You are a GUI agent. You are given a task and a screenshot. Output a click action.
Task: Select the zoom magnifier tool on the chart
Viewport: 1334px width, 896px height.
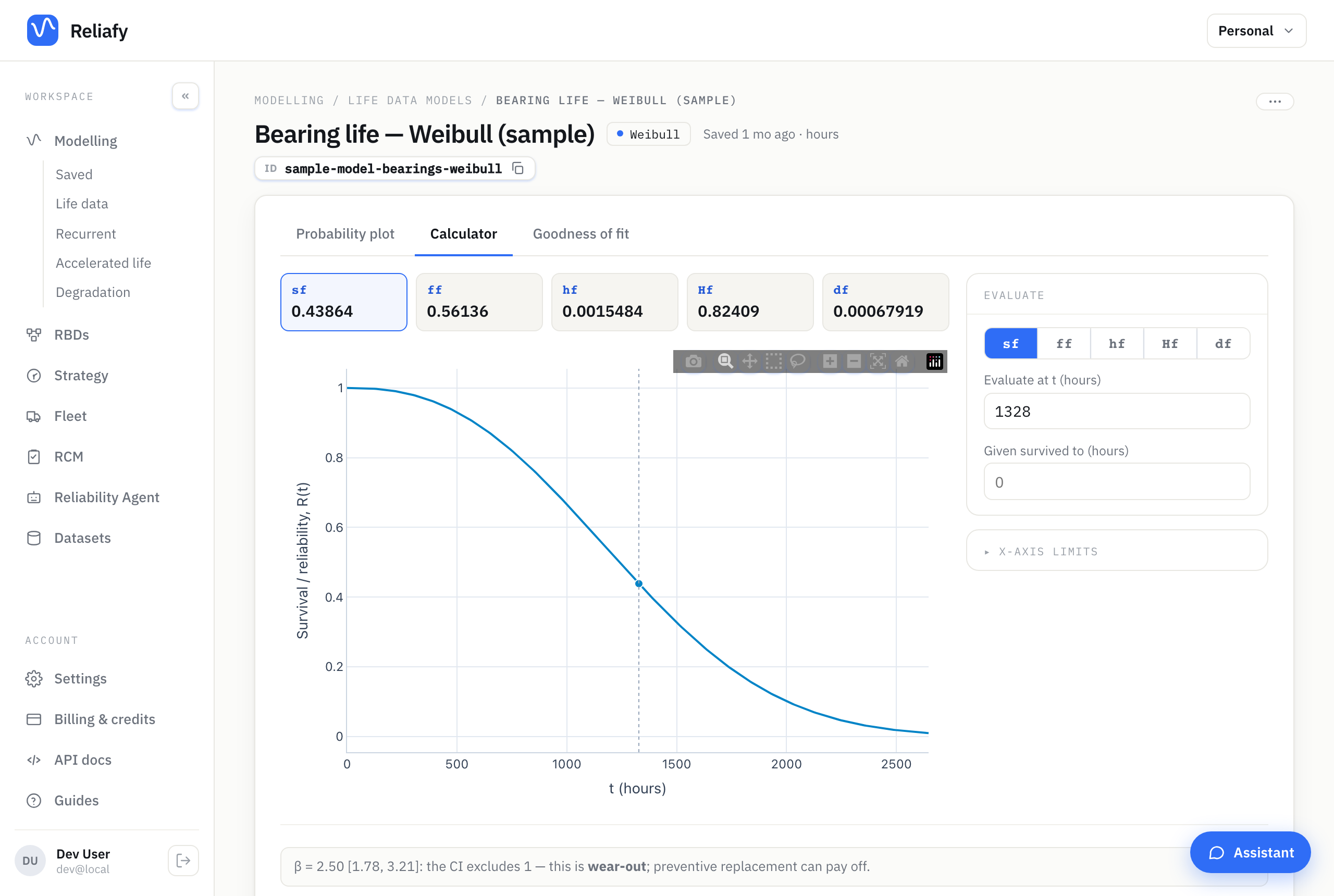pos(725,361)
